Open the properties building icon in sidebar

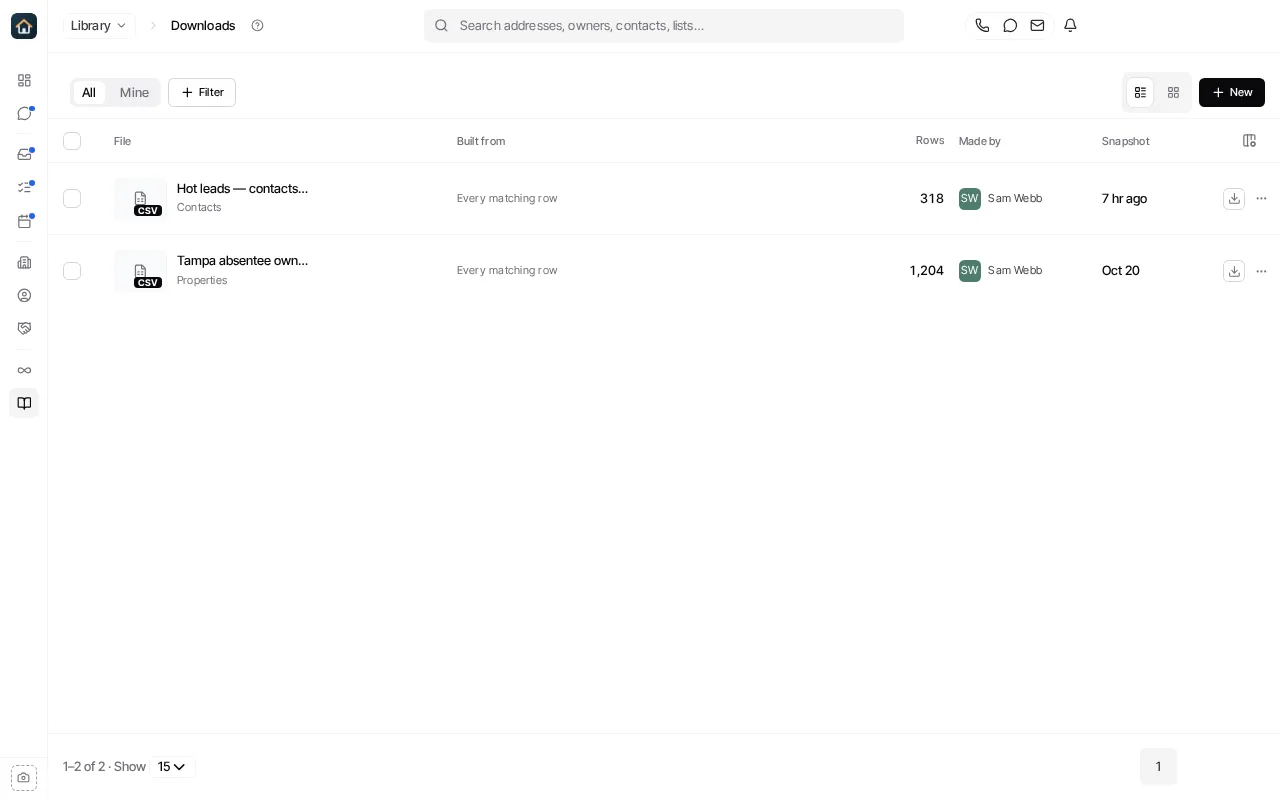click(x=24, y=263)
